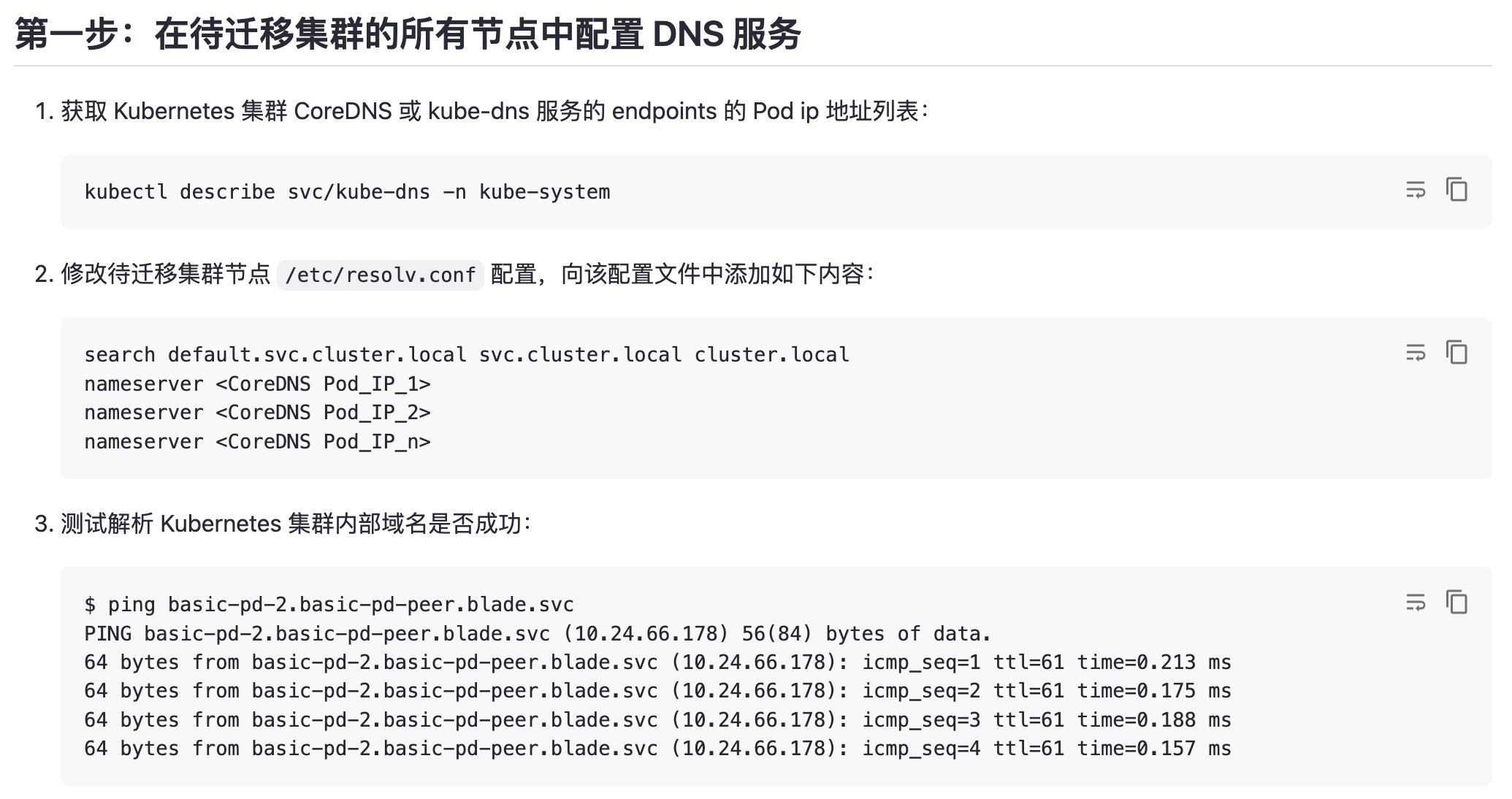Toggle word wrap on nameserver code block
Image resolution: width=1512 pixels, height=799 pixels.
(x=1416, y=353)
